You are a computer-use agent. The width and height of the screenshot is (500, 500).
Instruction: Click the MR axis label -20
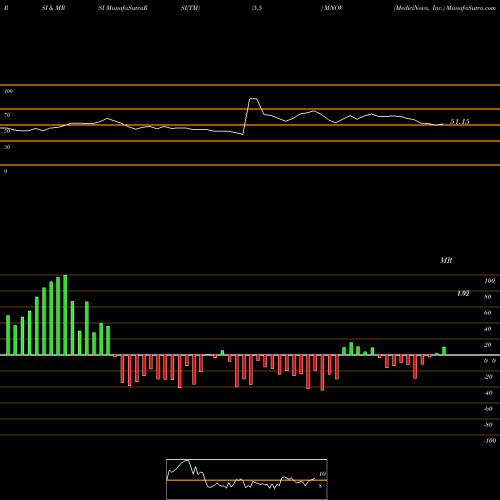(488, 377)
